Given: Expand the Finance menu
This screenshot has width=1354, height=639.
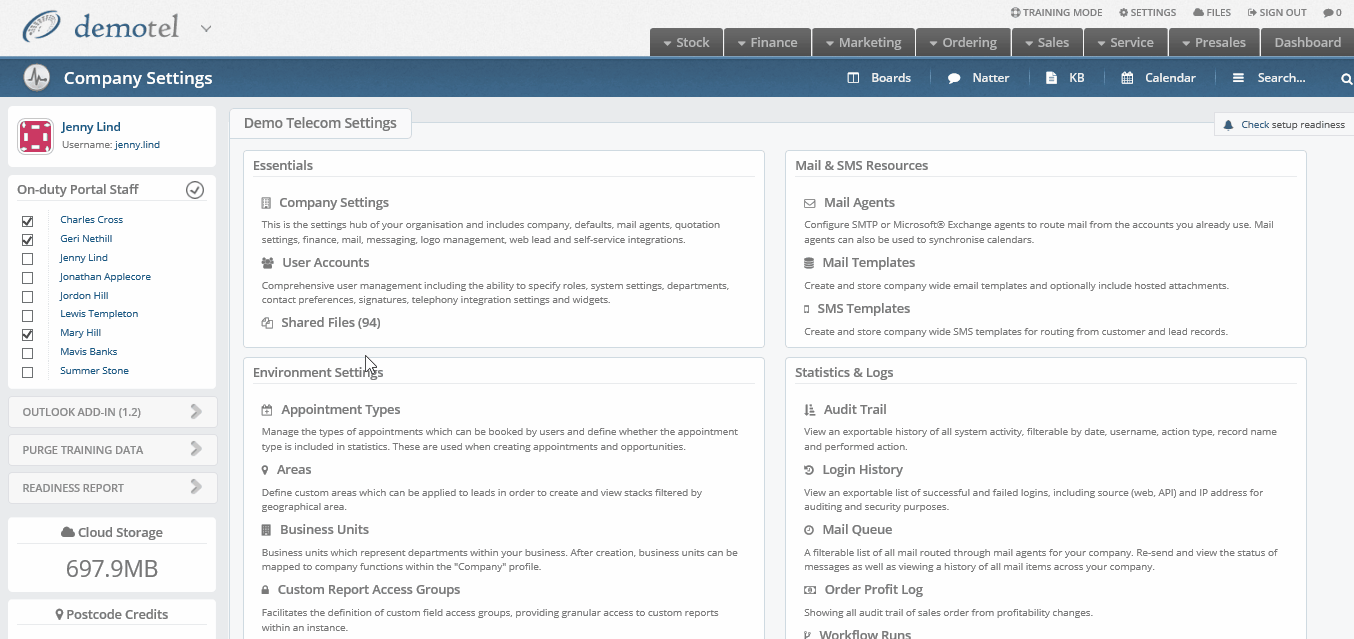Looking at the screenshot, I should (768, 42).
